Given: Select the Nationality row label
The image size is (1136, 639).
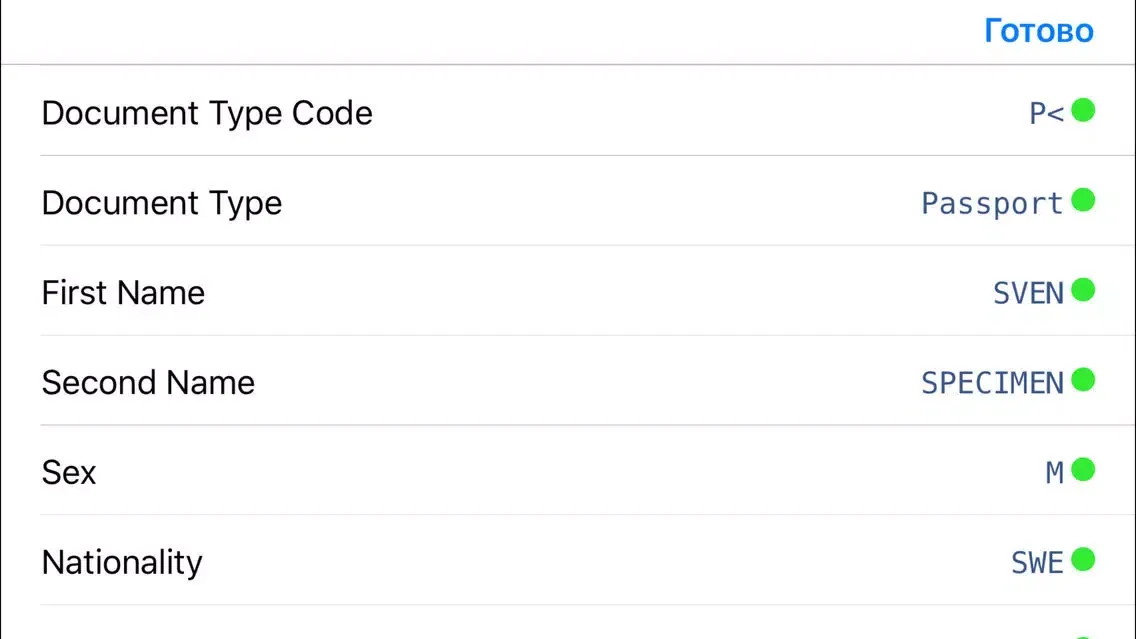Looking at the screenshot, I should (x=122, y=563).
